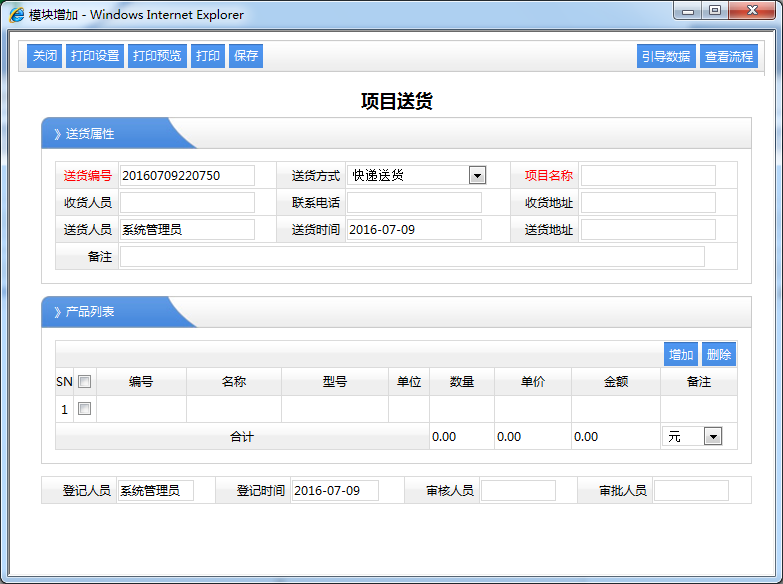Click 删除 to remove product row
The height and width of the screenshot is (584, 783).
[718, 354]
